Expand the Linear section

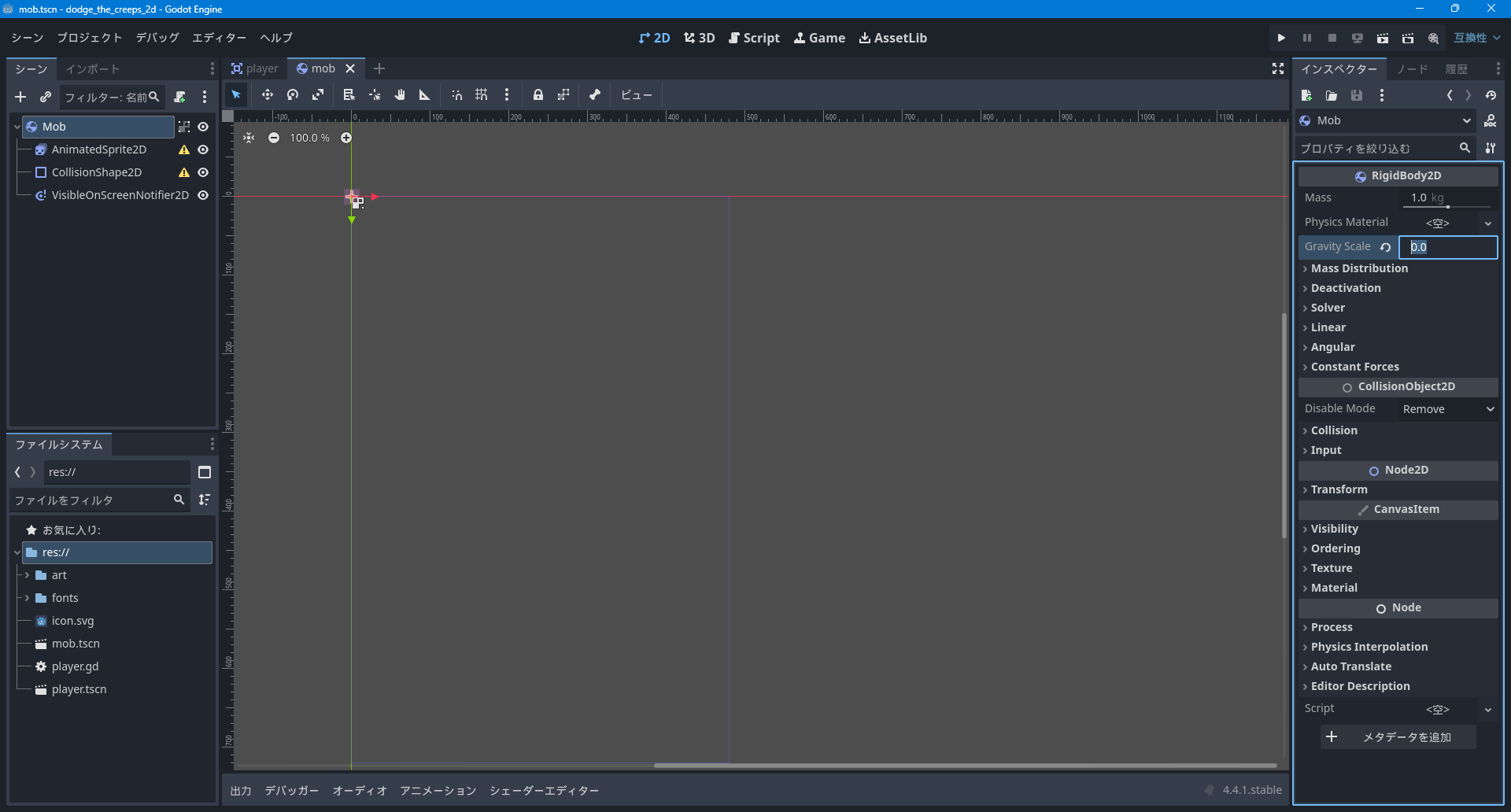click(1398, 327)
